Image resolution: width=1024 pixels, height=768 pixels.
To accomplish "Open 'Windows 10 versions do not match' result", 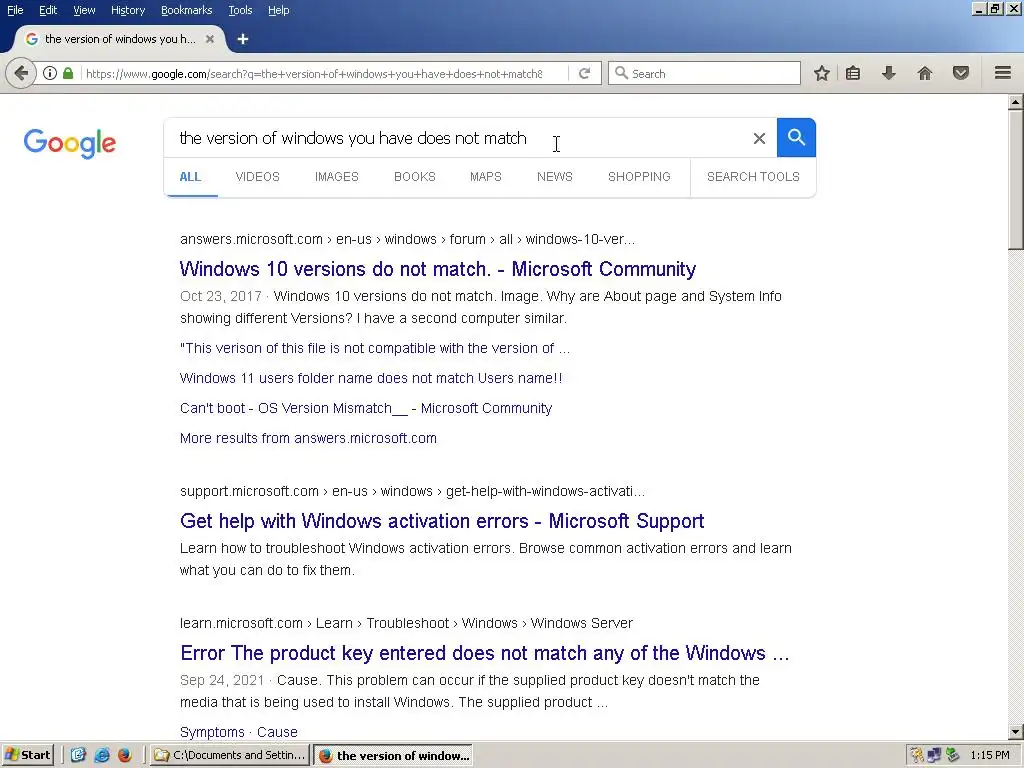I will click(x=438, y=268).
